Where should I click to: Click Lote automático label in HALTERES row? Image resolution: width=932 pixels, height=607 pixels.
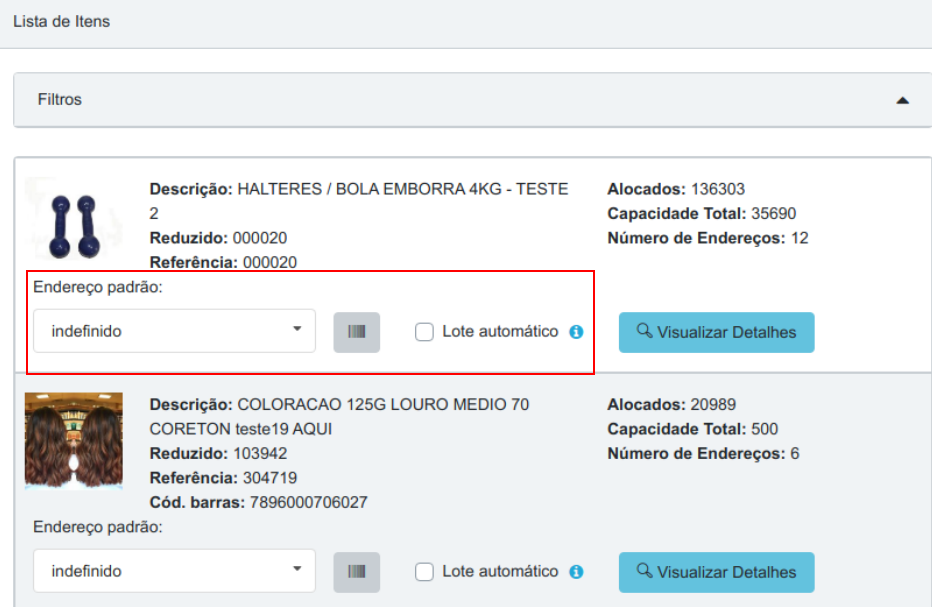pos(500,331)
